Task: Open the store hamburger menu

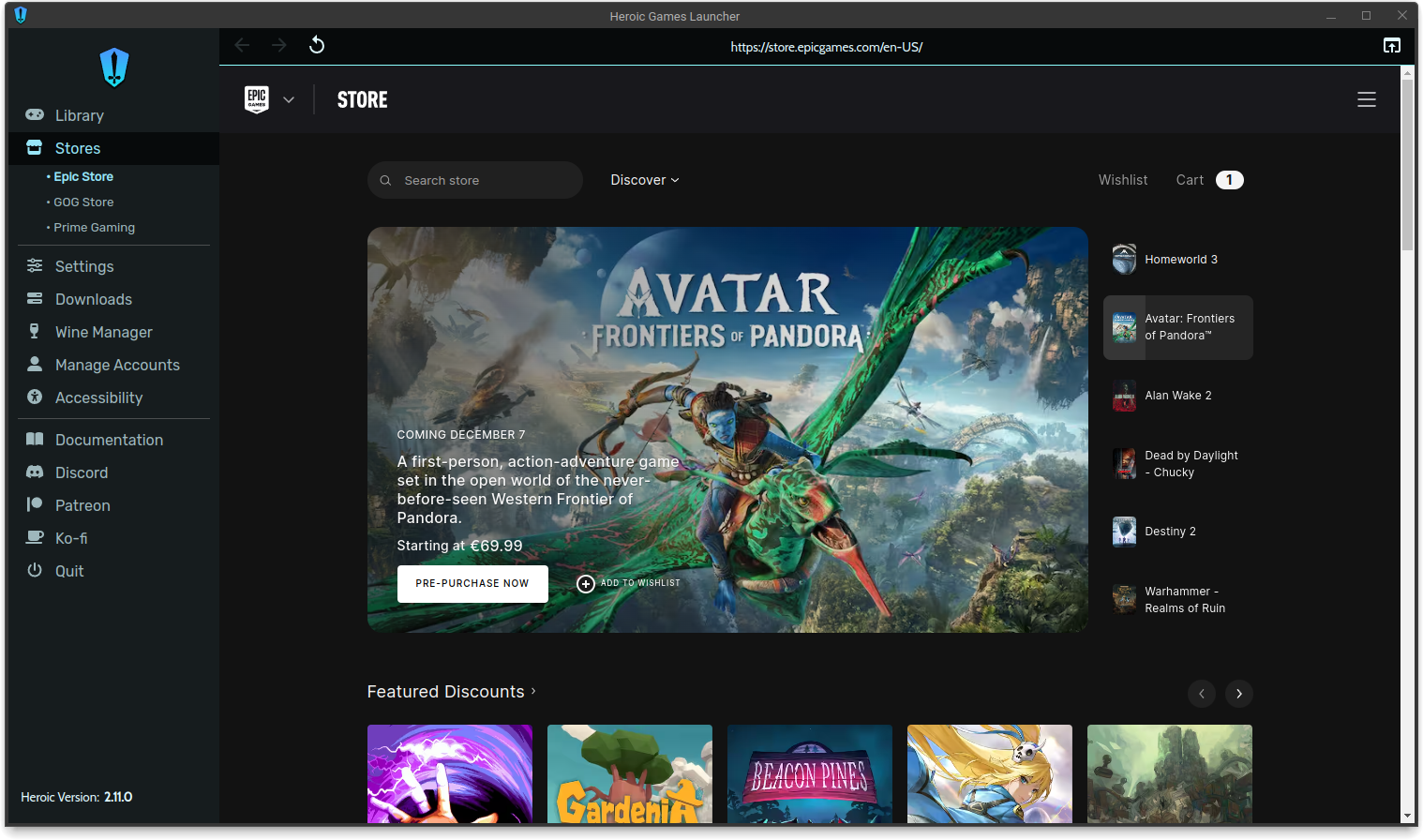Action: click(x=1366, y=98)
